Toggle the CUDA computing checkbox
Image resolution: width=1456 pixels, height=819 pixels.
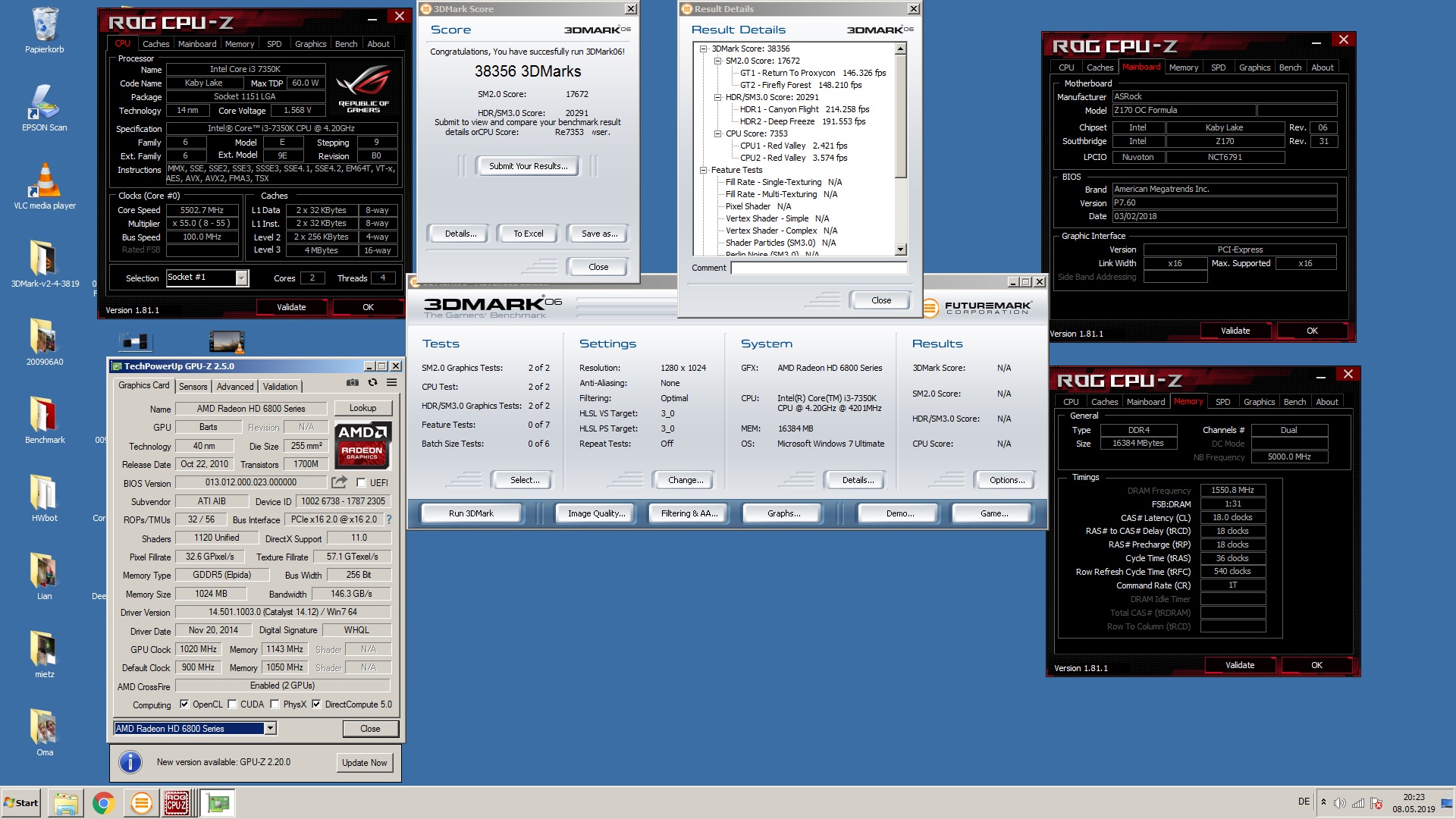point(232,704)
